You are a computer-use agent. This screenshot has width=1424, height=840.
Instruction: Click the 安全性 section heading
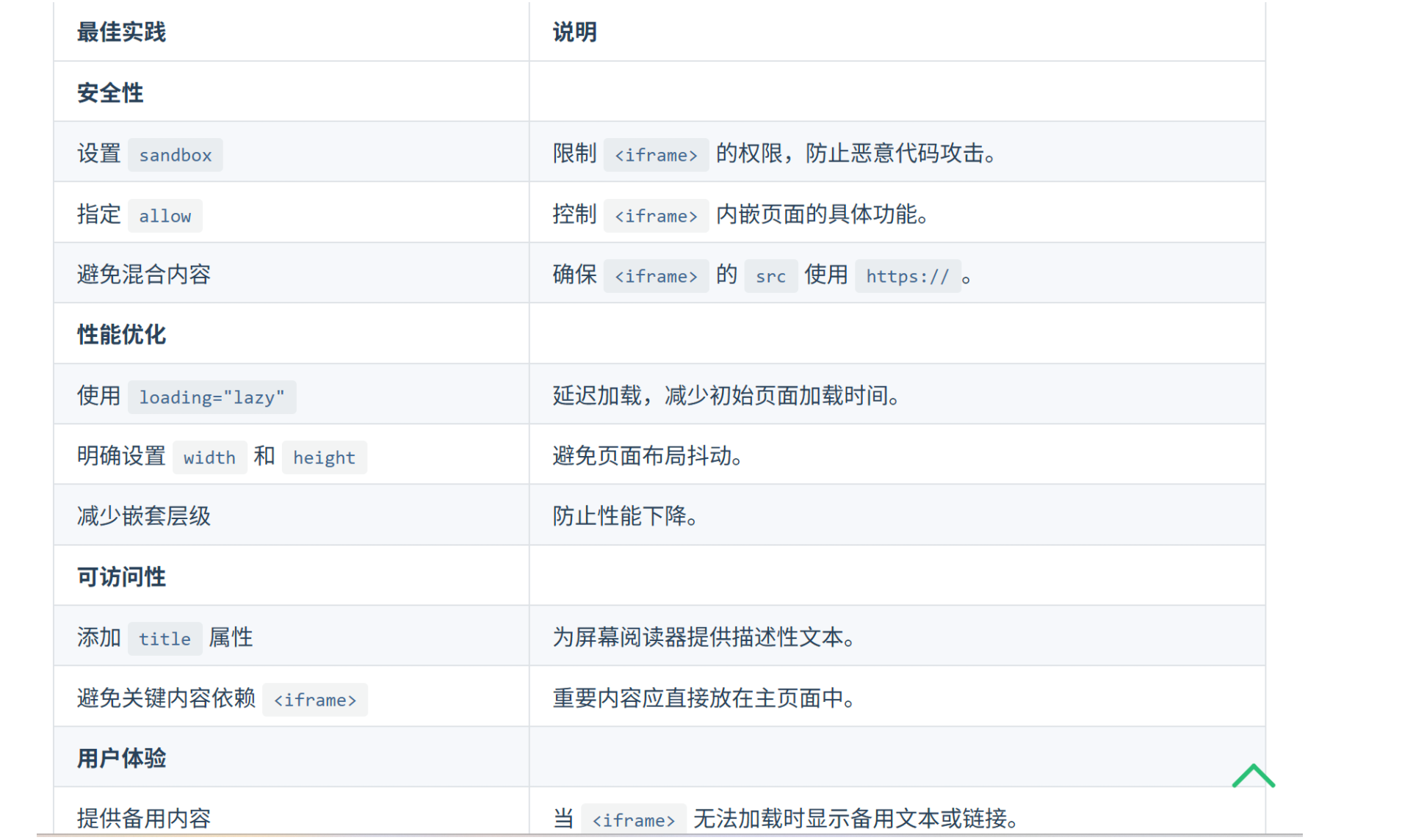[110, 93]
